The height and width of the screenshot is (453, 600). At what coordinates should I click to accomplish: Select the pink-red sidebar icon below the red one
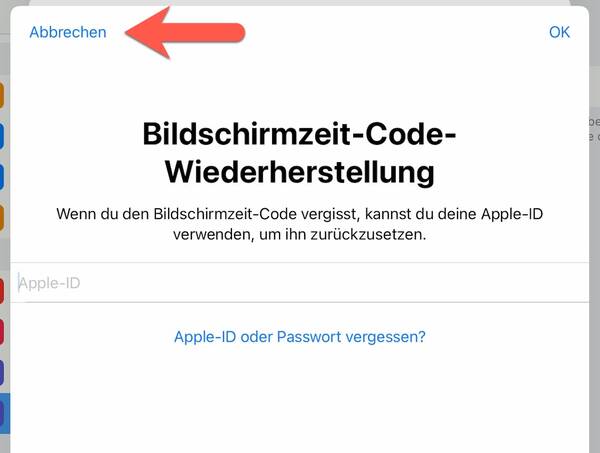pos(2,332)
